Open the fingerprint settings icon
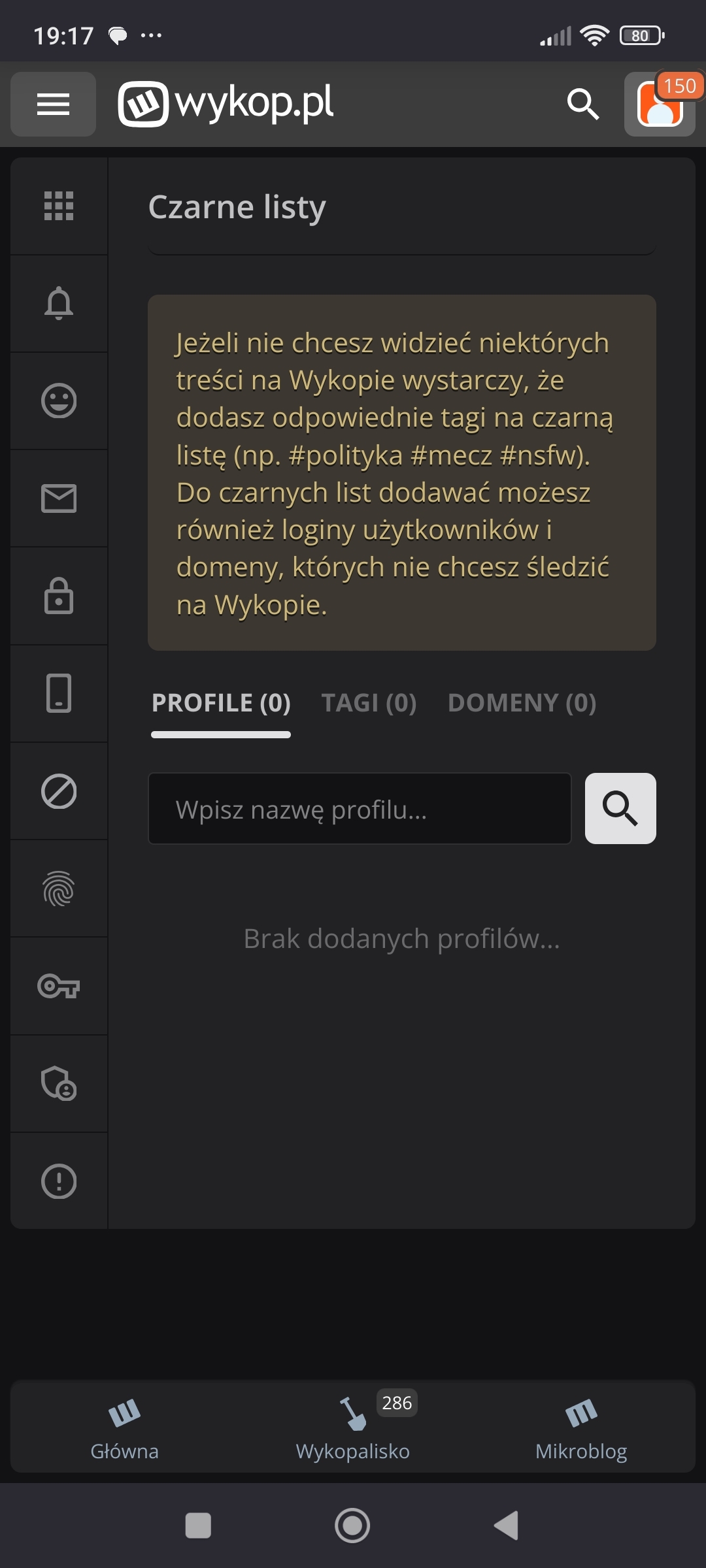 click(x=59, y=889)
